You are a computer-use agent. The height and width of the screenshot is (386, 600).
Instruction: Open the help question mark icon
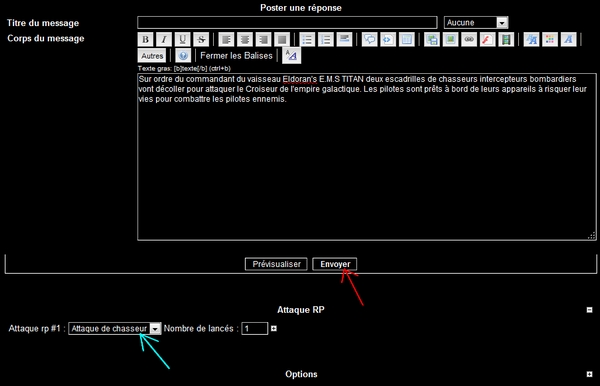(183, 56)
